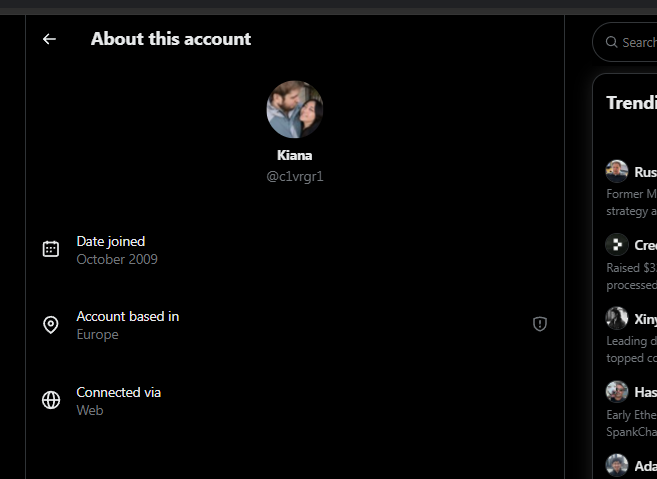657x479 pixels.
Task: Open trending avatar next to 'Ada'
Action: click(617, 465)
